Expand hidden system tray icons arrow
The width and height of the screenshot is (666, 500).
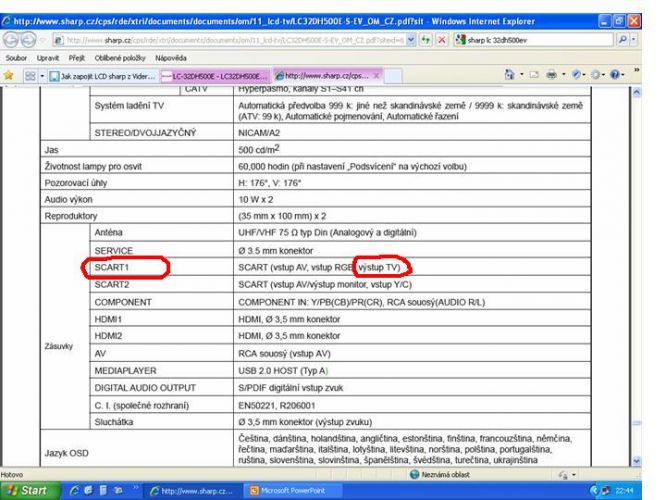pyautogui.click(x=594, y=491)
